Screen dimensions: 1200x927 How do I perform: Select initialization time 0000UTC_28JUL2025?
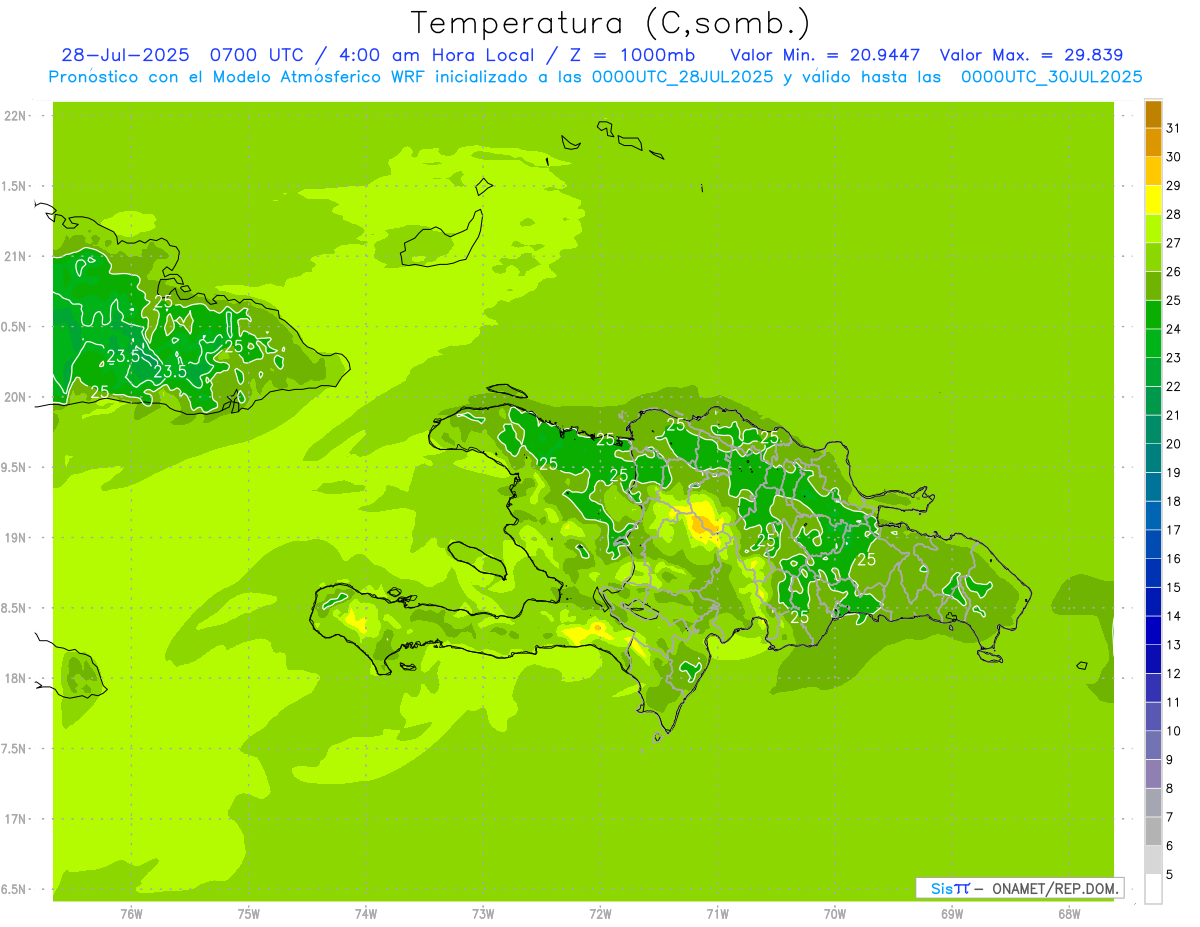click(x=683, y=76)
